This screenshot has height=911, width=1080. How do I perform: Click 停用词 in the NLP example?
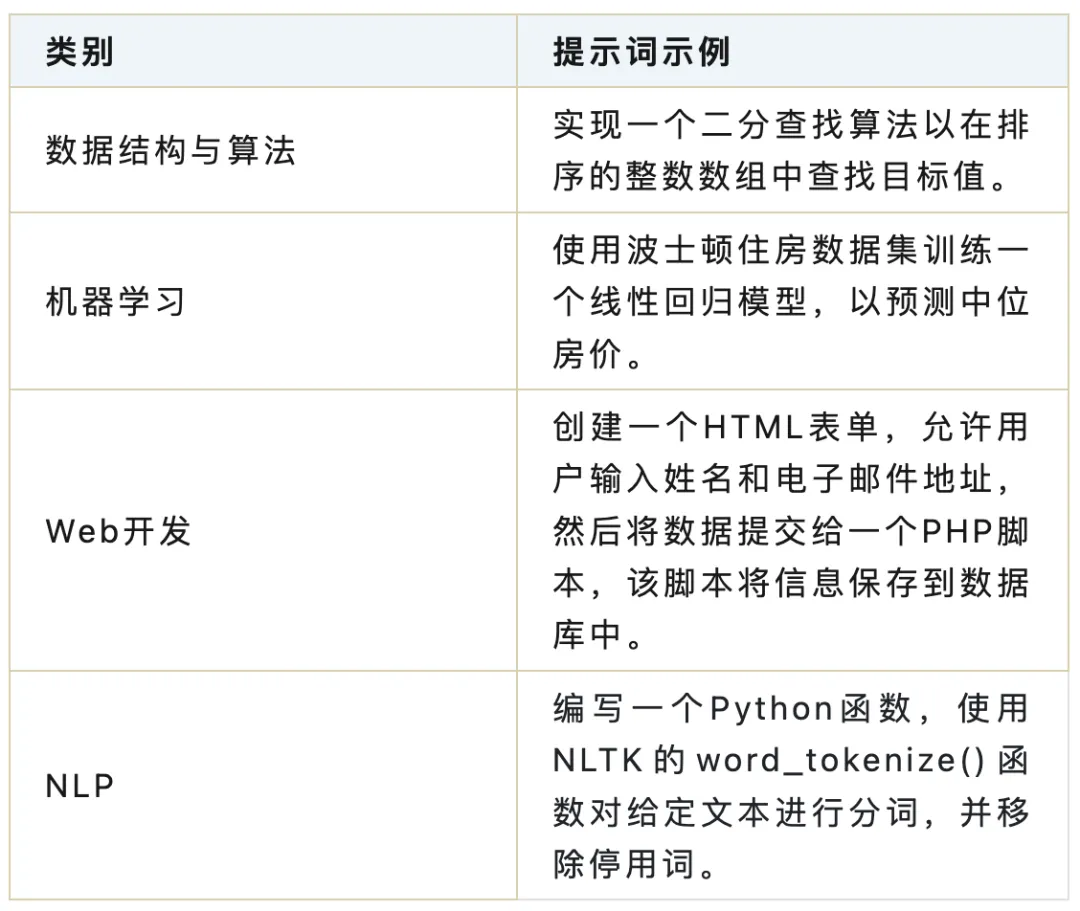[642, 863]
